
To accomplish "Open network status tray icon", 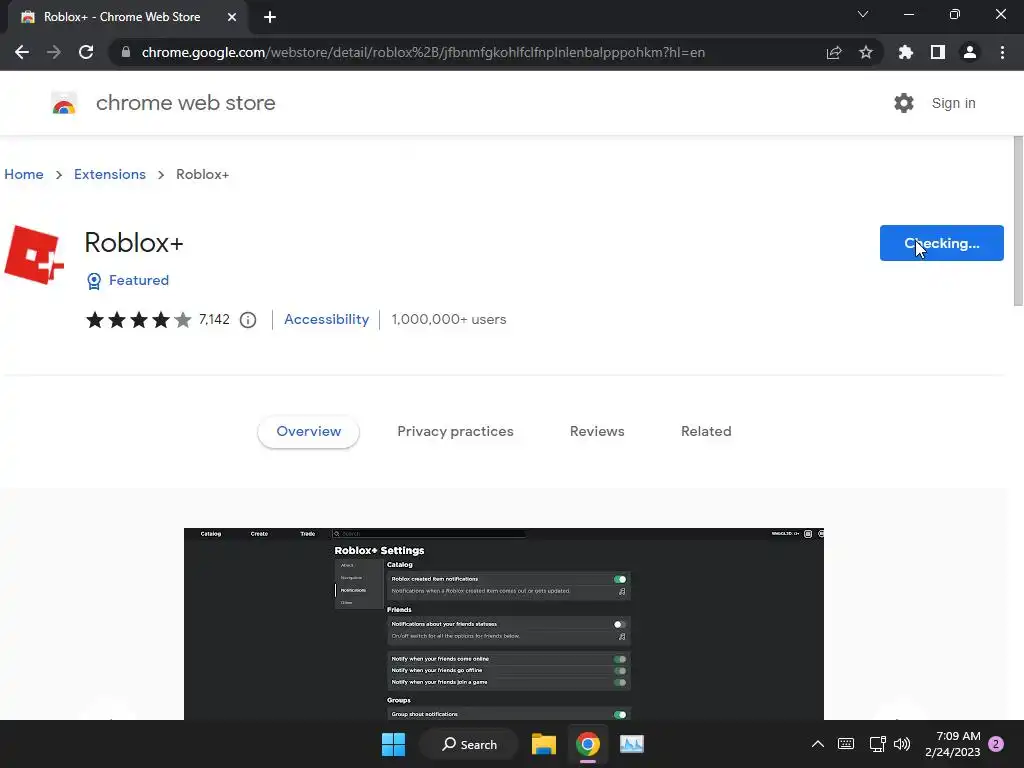I will pos(877,744).
